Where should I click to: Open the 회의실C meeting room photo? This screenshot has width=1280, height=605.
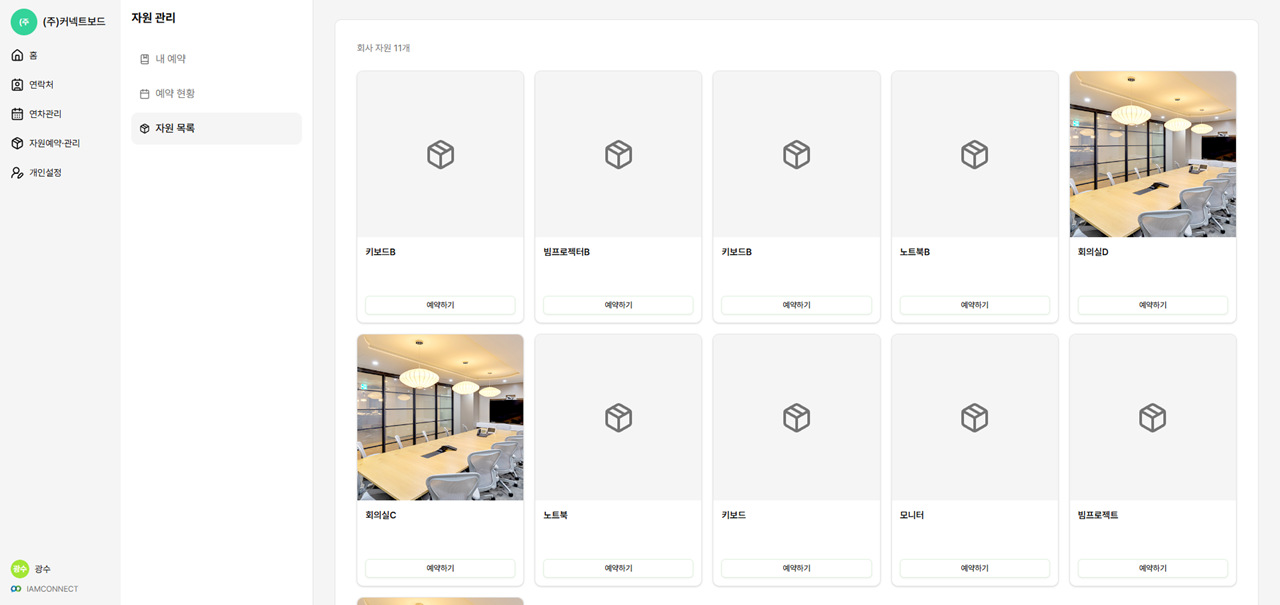[440, 417]
